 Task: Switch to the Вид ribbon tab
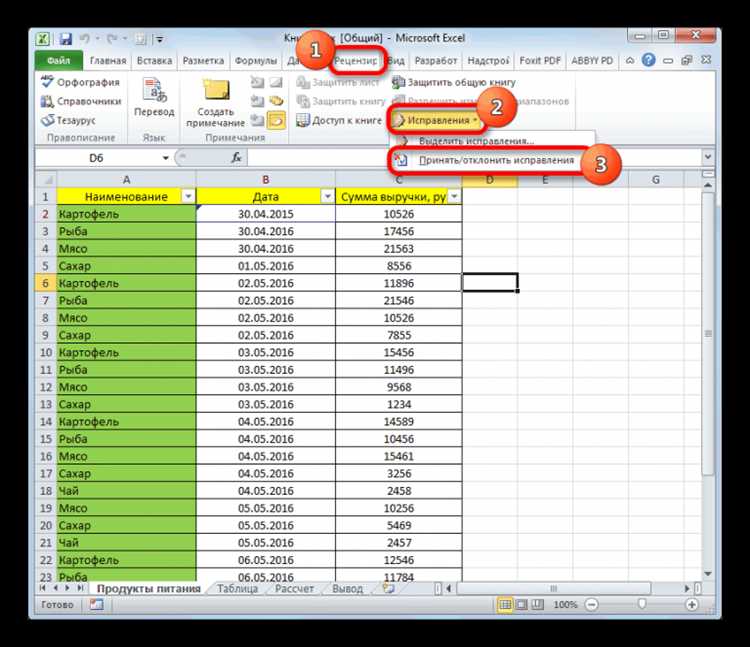coord(396,61)
